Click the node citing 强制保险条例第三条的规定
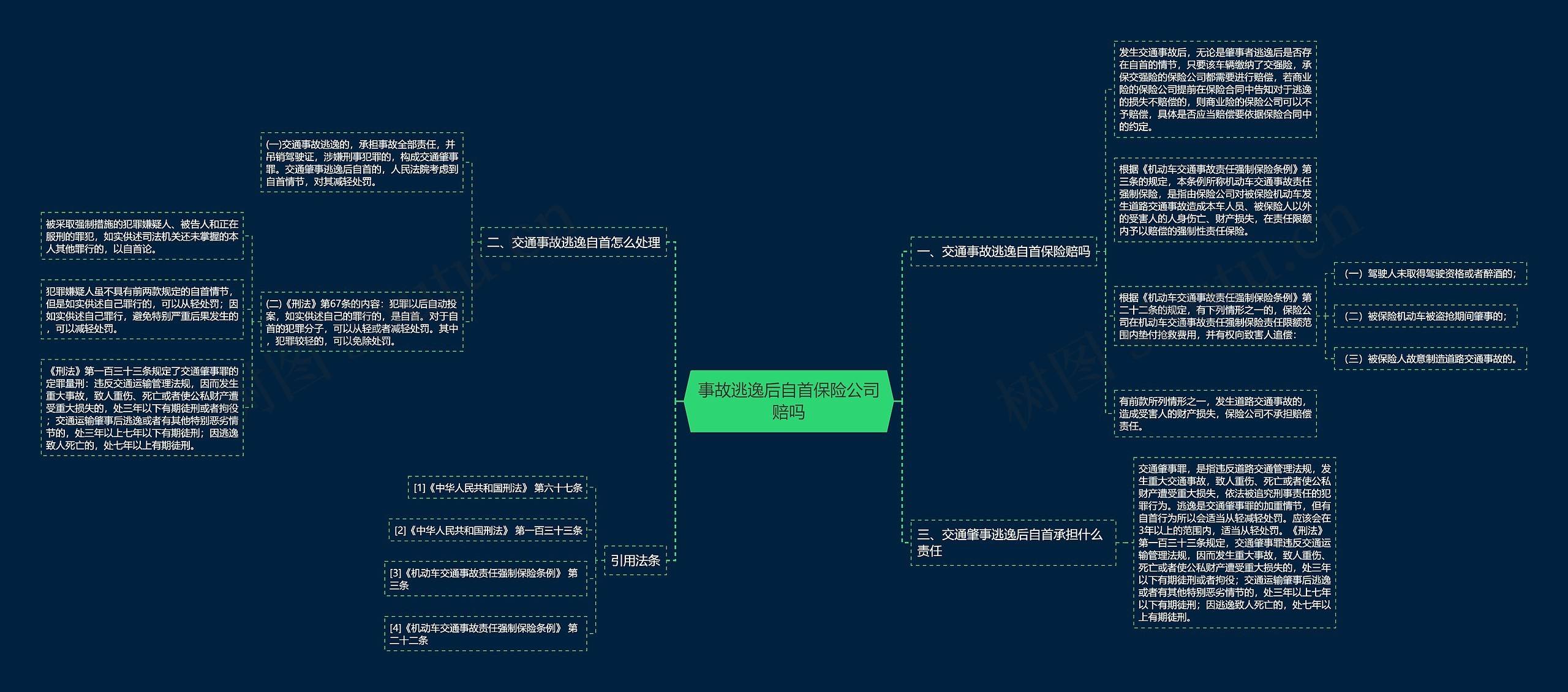 tap(1215, 200)
